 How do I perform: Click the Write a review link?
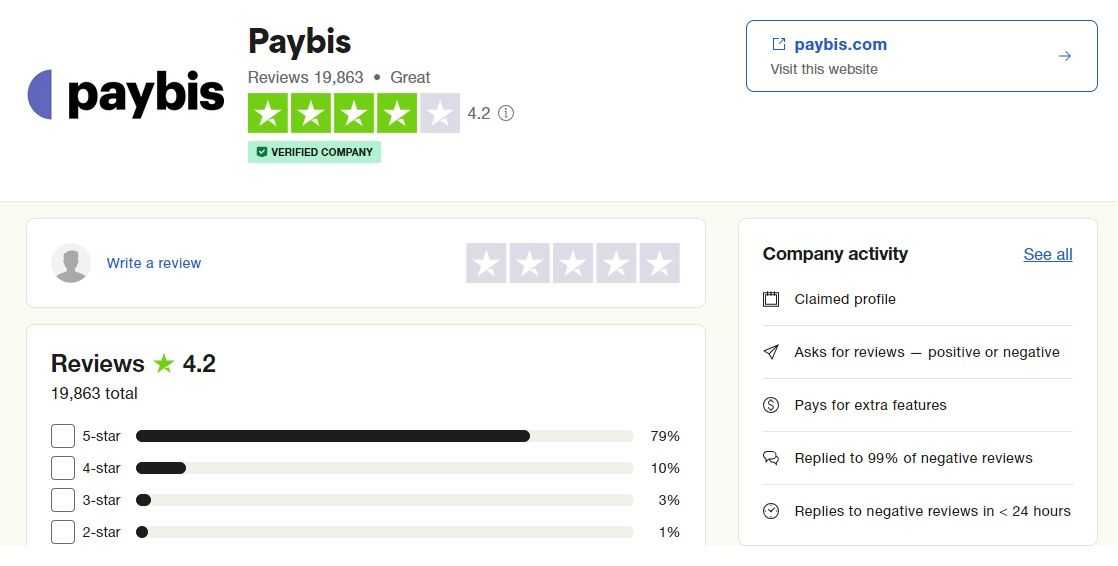coord(154,263)
